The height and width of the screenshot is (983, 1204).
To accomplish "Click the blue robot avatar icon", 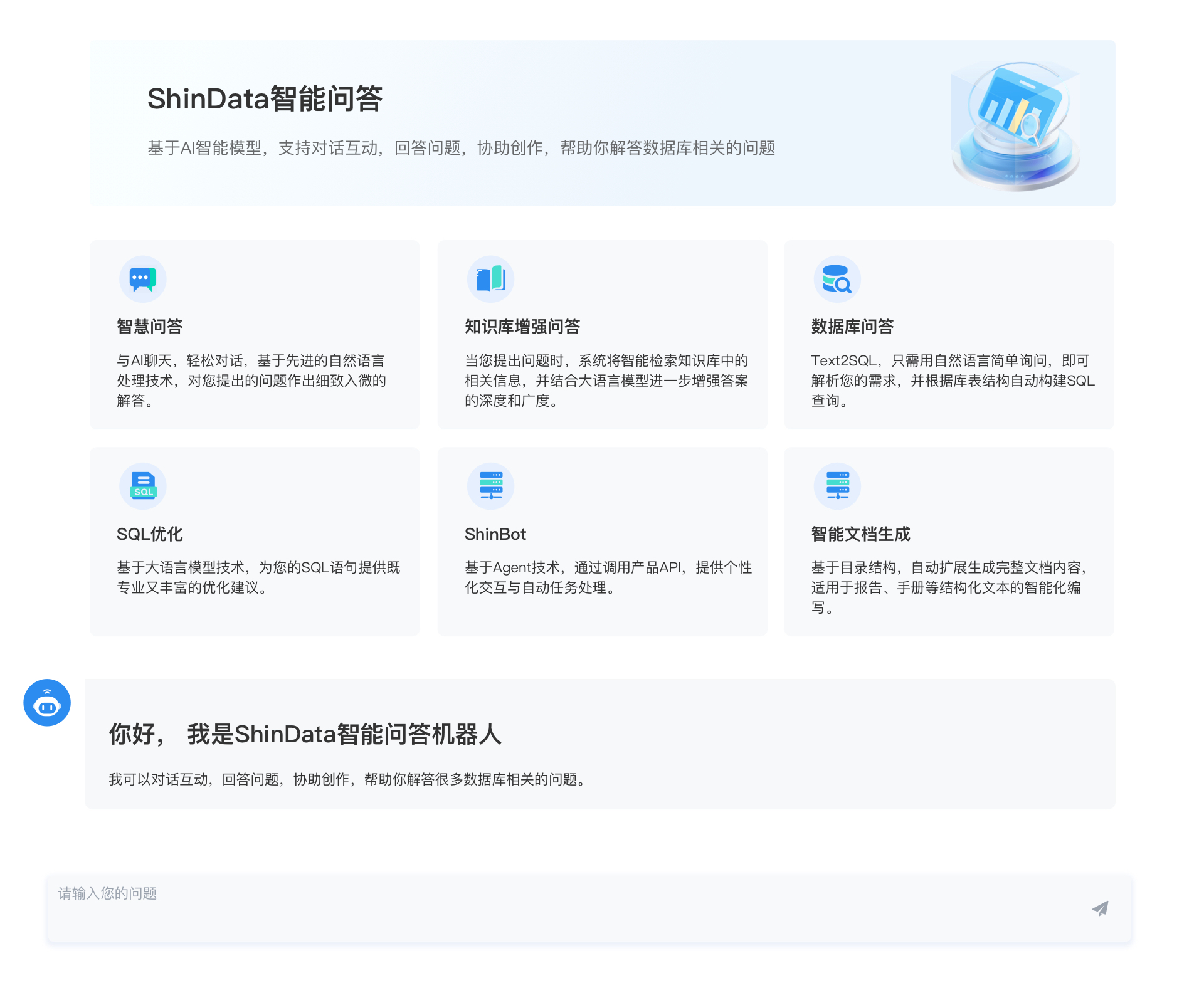I will [x=47, y=702].
